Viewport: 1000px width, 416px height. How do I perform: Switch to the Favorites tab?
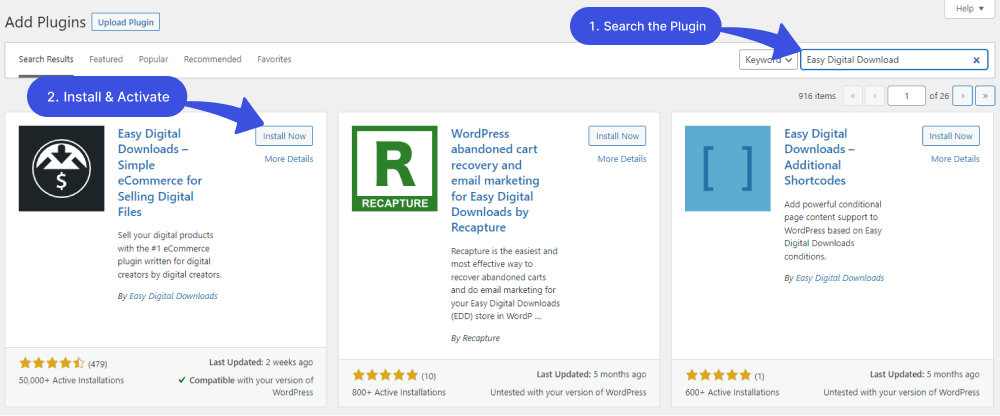274,59
